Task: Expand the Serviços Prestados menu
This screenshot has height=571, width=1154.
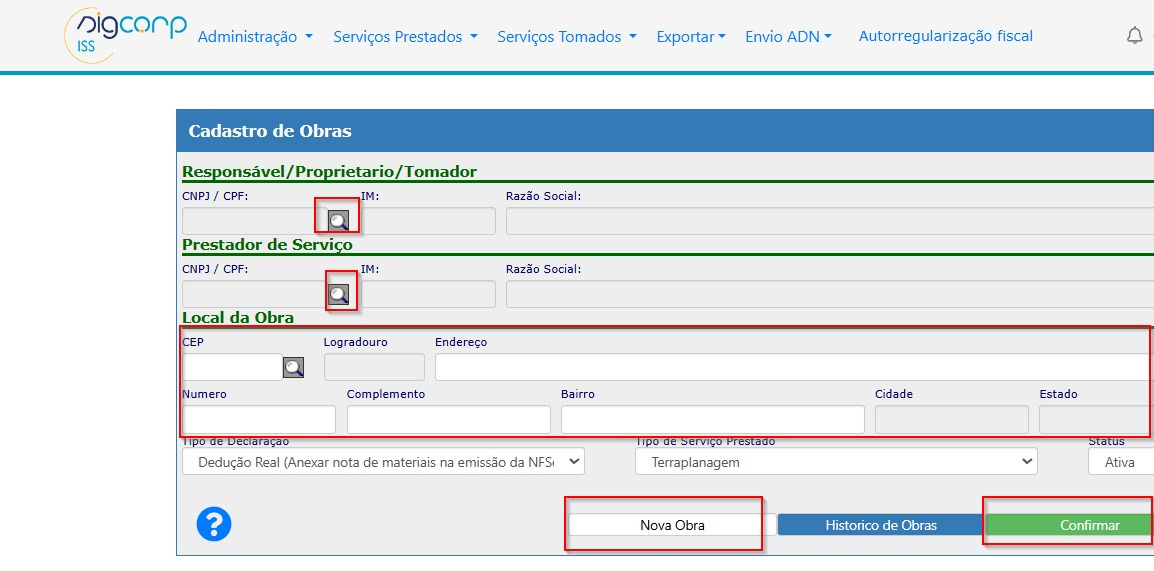Action: pyautogui.click(x=405, y=37)
